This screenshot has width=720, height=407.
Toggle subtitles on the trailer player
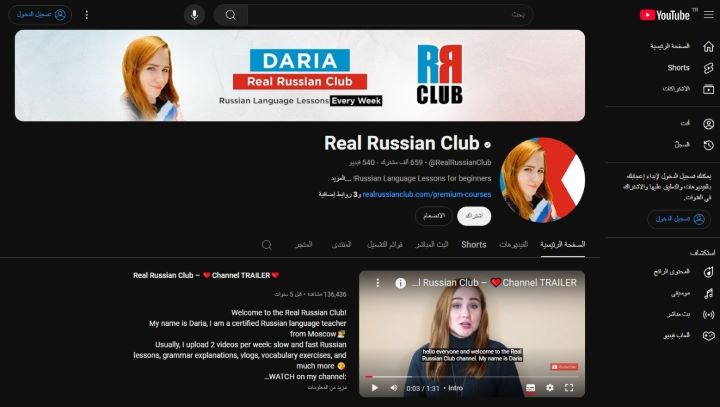[x=530, y=388]
